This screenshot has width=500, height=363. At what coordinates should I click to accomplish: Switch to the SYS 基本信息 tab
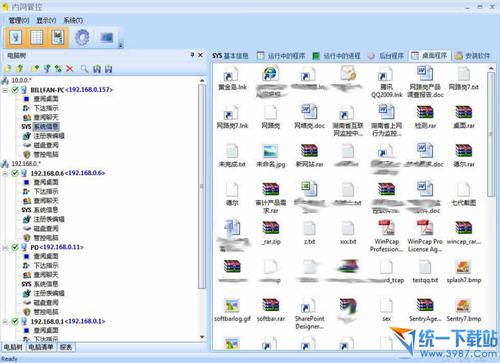(230, 56)
